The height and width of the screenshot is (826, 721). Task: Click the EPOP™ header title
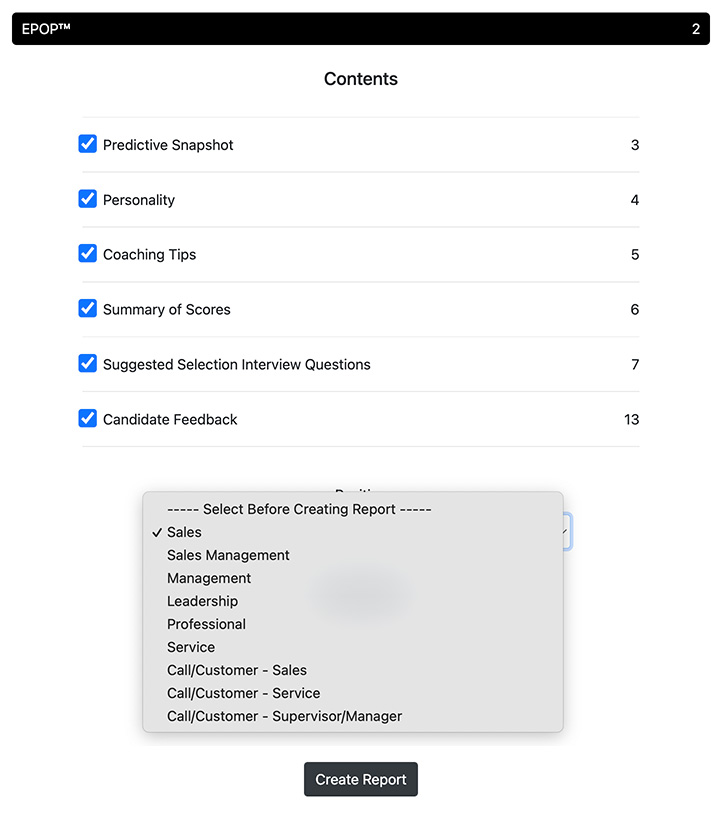point(47,29)
